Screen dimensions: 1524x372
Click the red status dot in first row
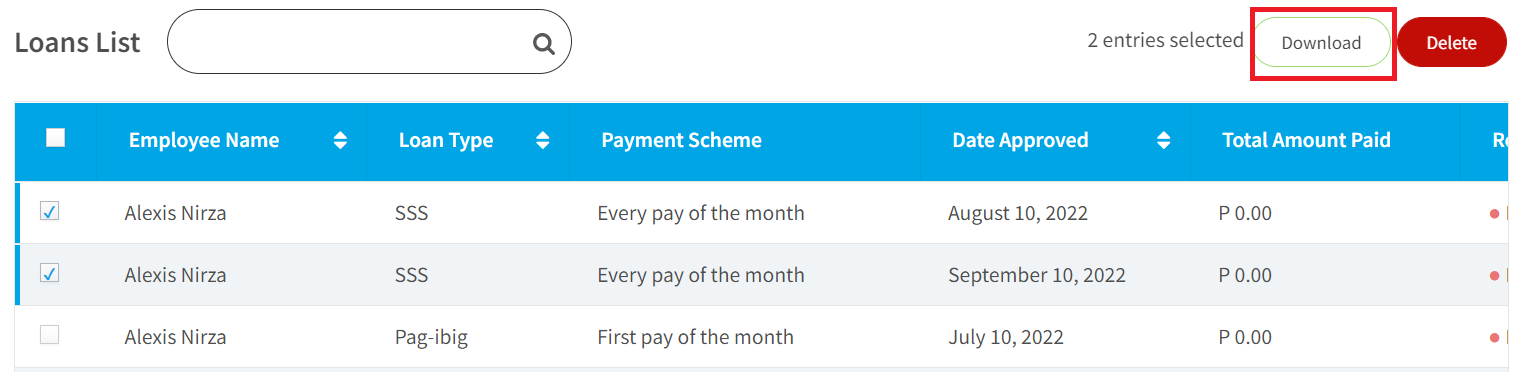[1494, 213]
